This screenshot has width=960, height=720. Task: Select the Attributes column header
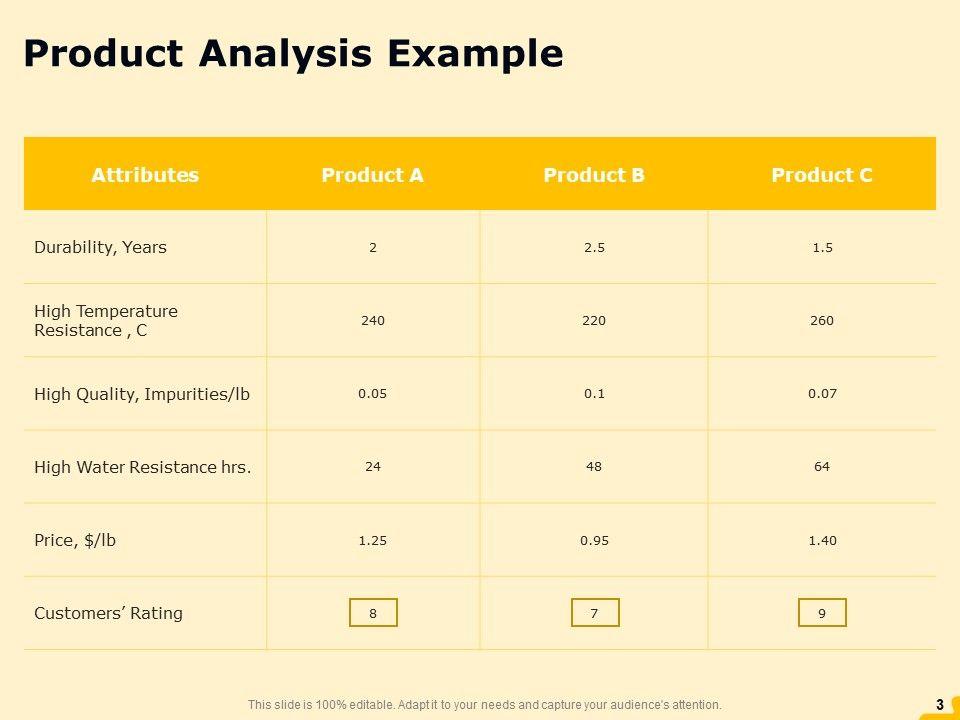pyautogui.click(x=145, y=175)
